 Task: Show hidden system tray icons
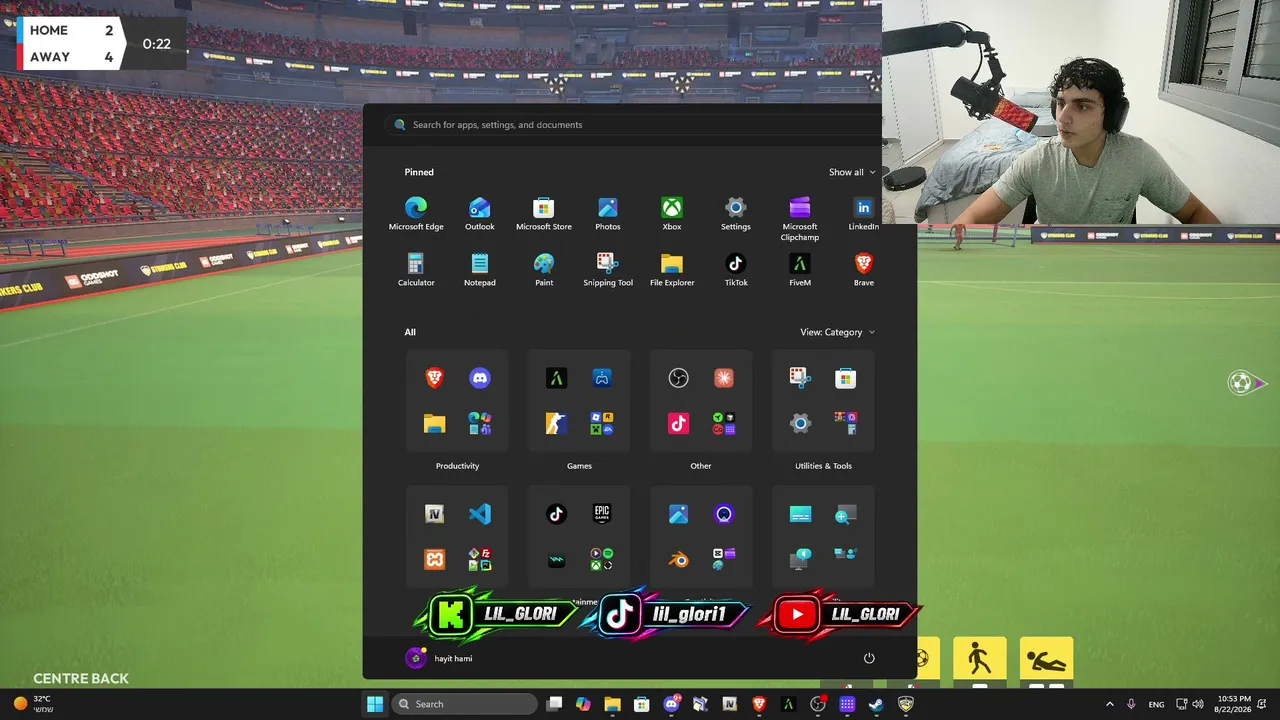[1109, 704]
